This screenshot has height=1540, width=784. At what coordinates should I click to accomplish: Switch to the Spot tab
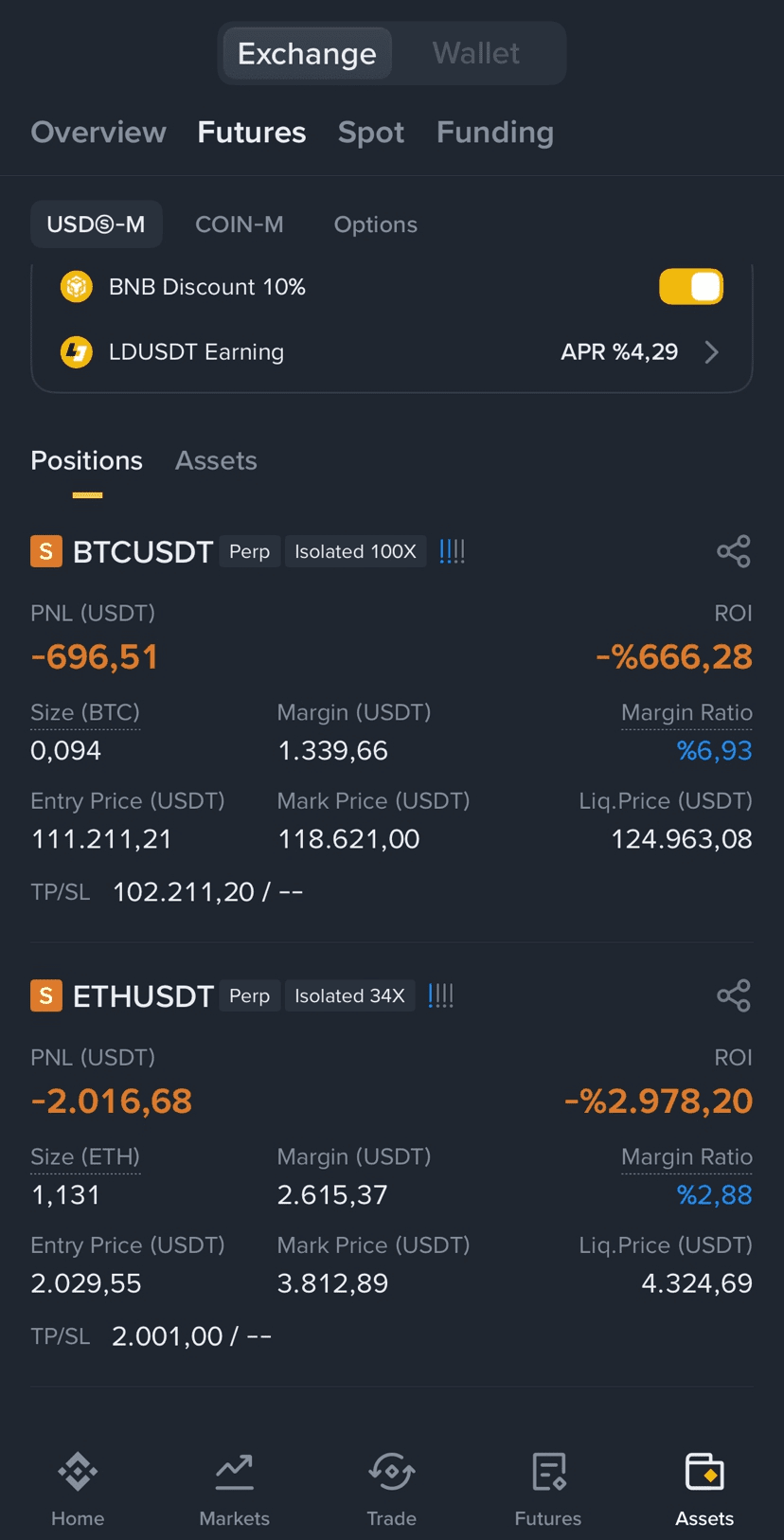[371, 133]
